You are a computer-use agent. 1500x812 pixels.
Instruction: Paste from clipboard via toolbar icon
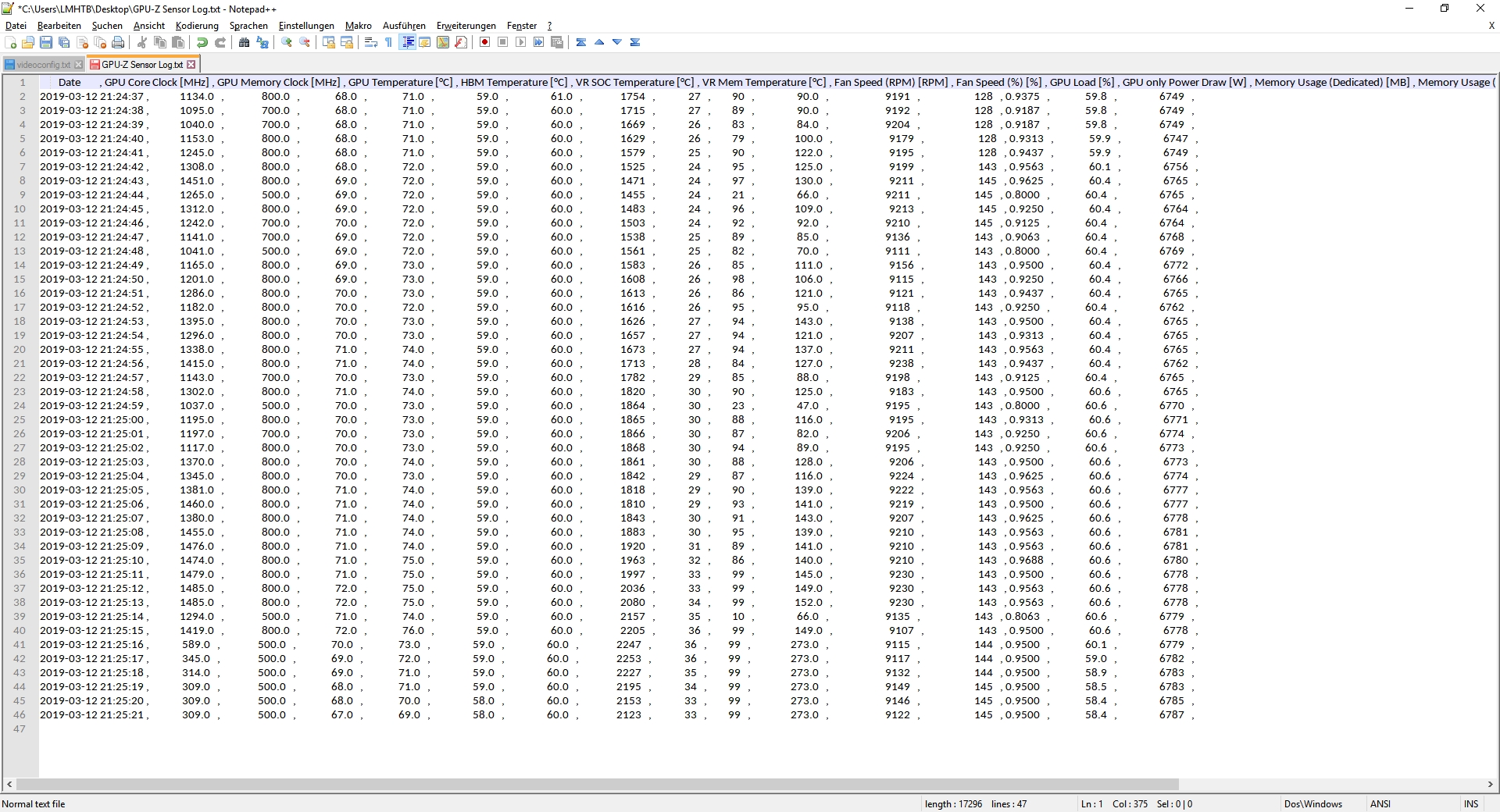click(x=178, y=43)
